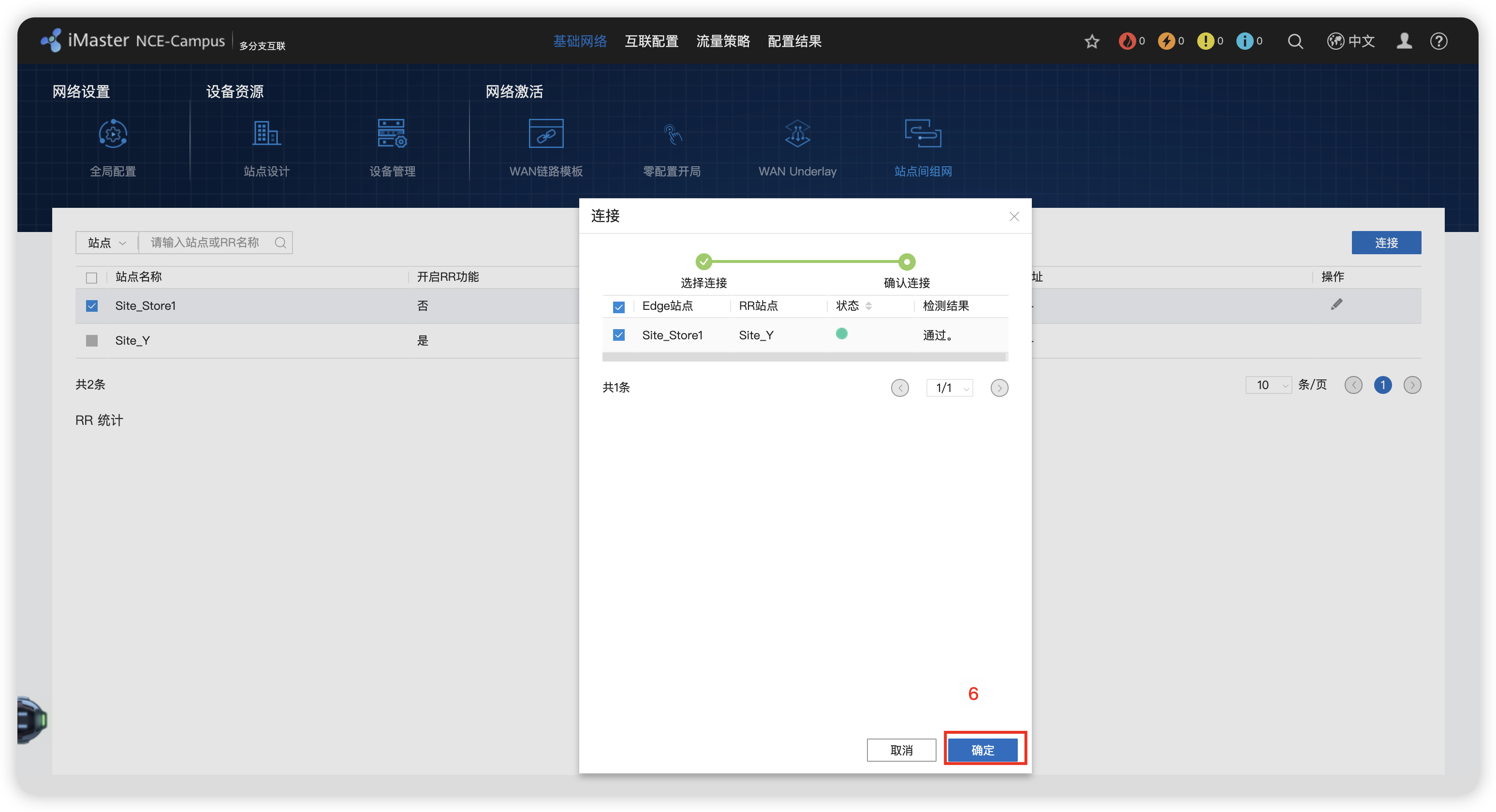Open the 1/1 page selector dropdown
This screenshot has width=1496, height=812.
point(950,388)
